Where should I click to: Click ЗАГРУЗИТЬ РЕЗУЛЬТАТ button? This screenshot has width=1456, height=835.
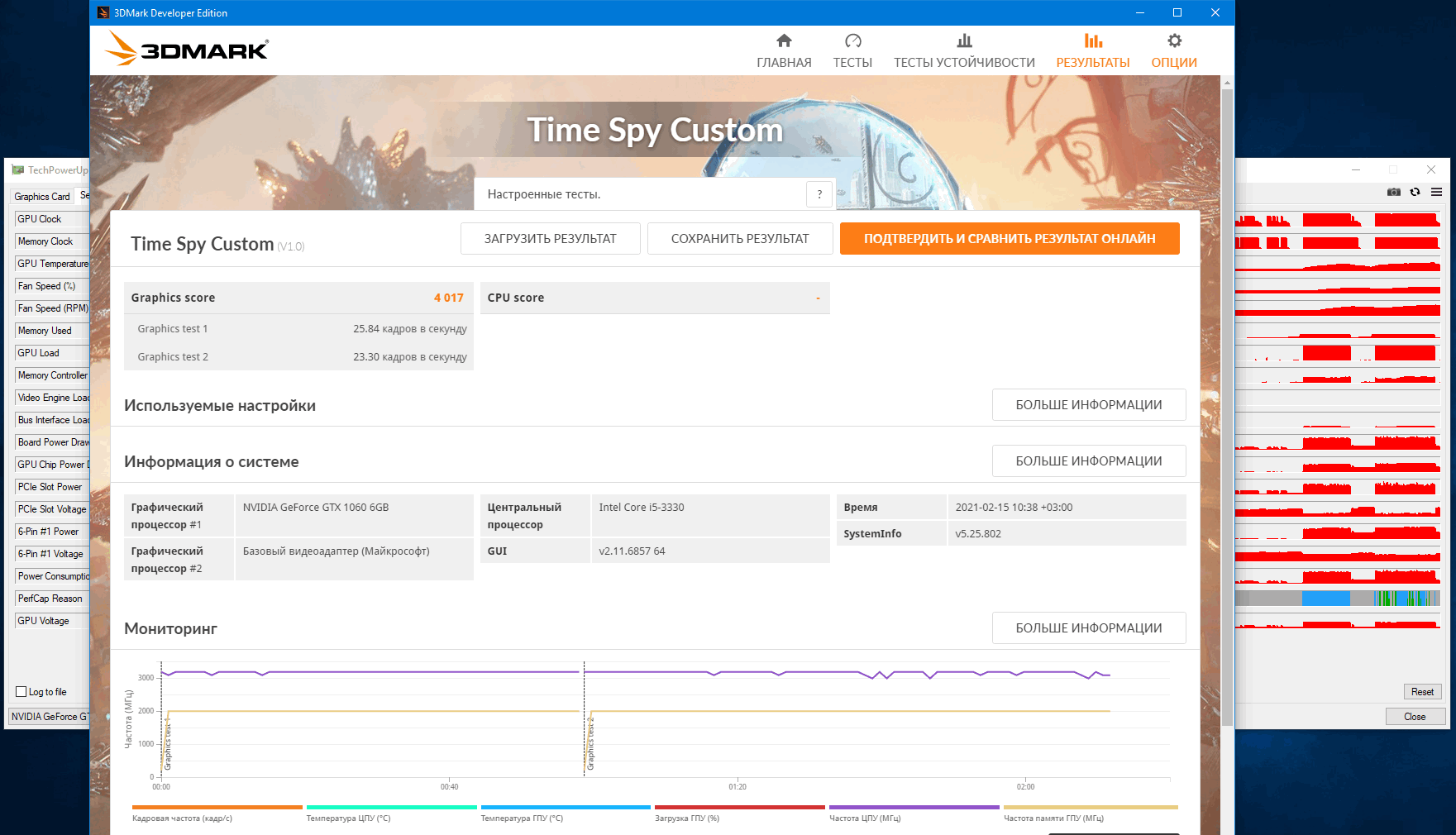(x=550, y=238)
